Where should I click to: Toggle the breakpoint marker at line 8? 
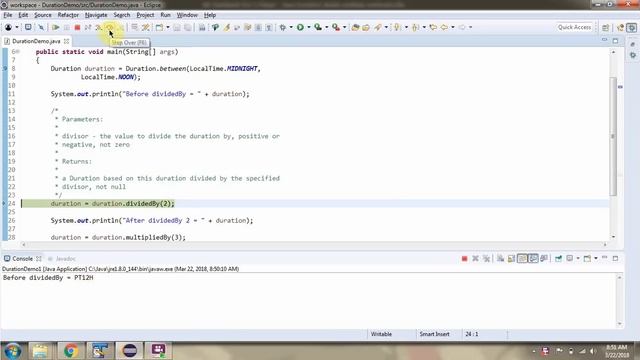click(x=5, y=69)
